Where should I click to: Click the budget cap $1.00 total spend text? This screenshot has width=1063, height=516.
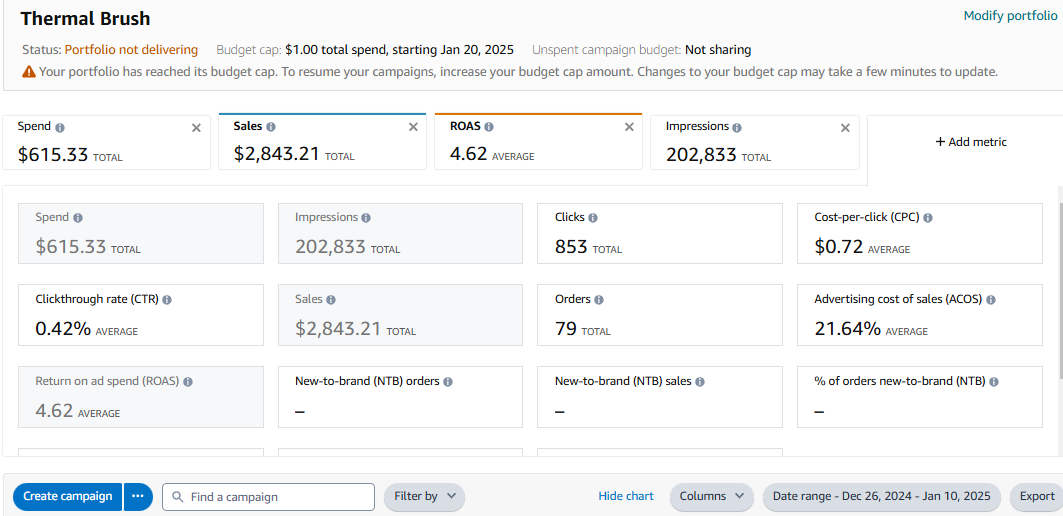(399, 49)
